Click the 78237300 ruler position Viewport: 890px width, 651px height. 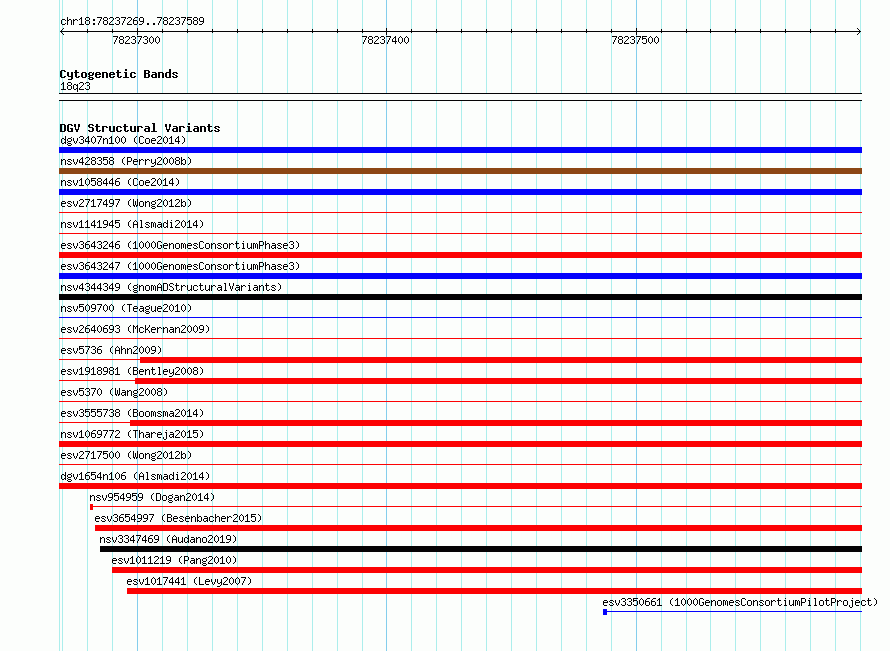click(x=136, y=40)
